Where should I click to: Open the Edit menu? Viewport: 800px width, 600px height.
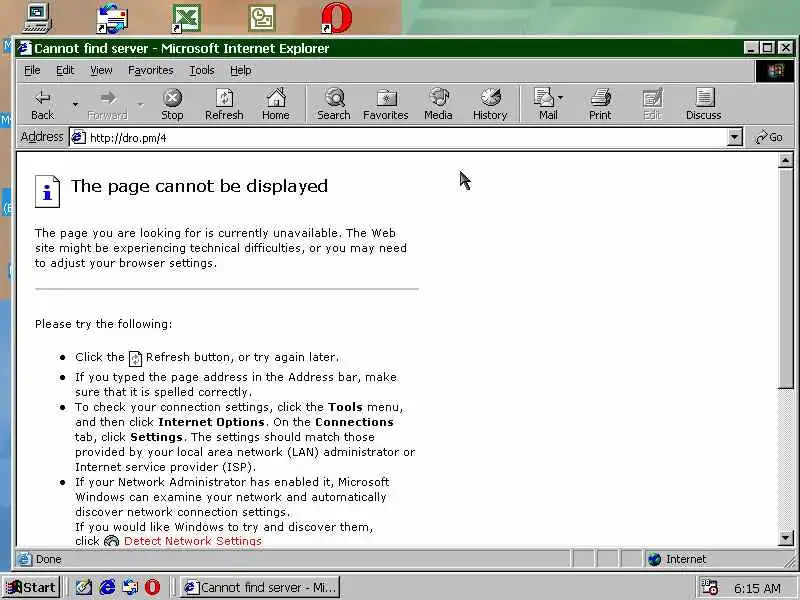65,70
